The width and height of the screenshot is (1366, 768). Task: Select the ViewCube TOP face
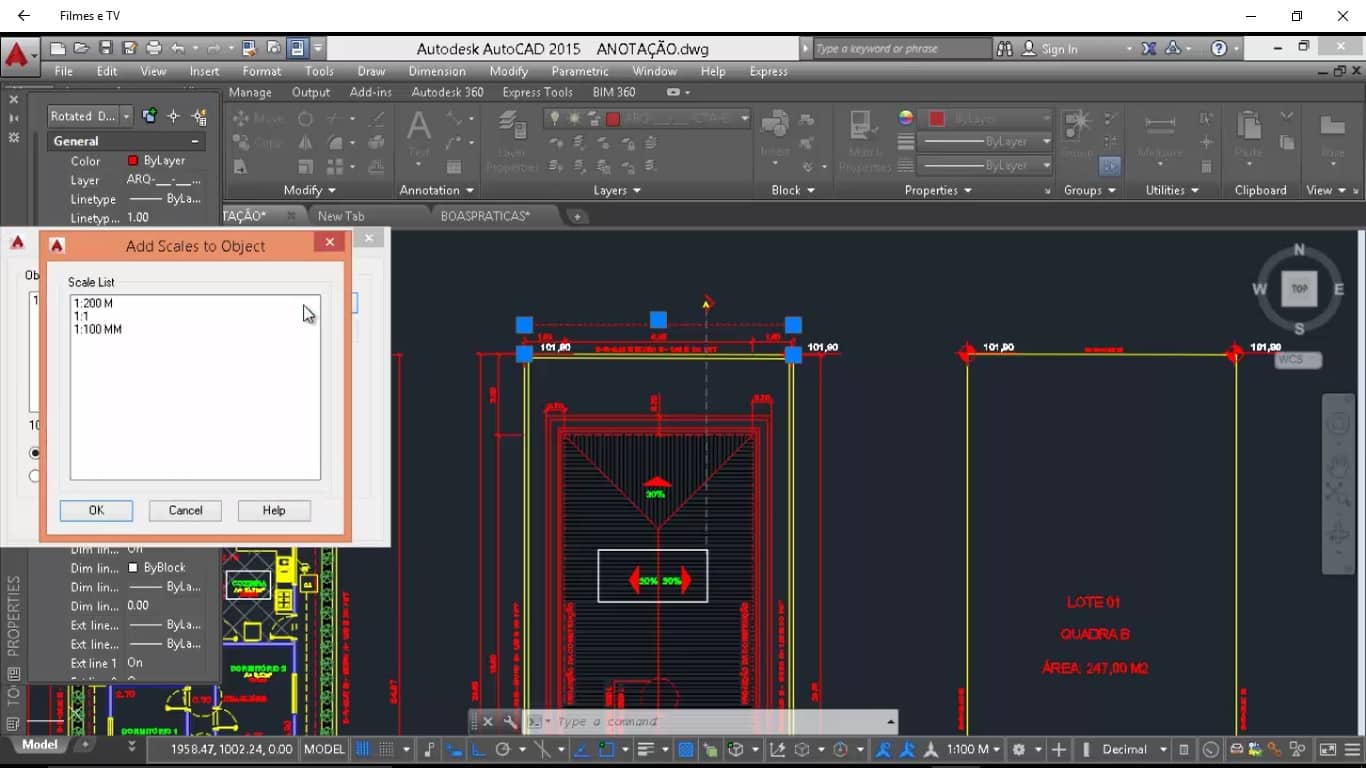coord(1299,289)
